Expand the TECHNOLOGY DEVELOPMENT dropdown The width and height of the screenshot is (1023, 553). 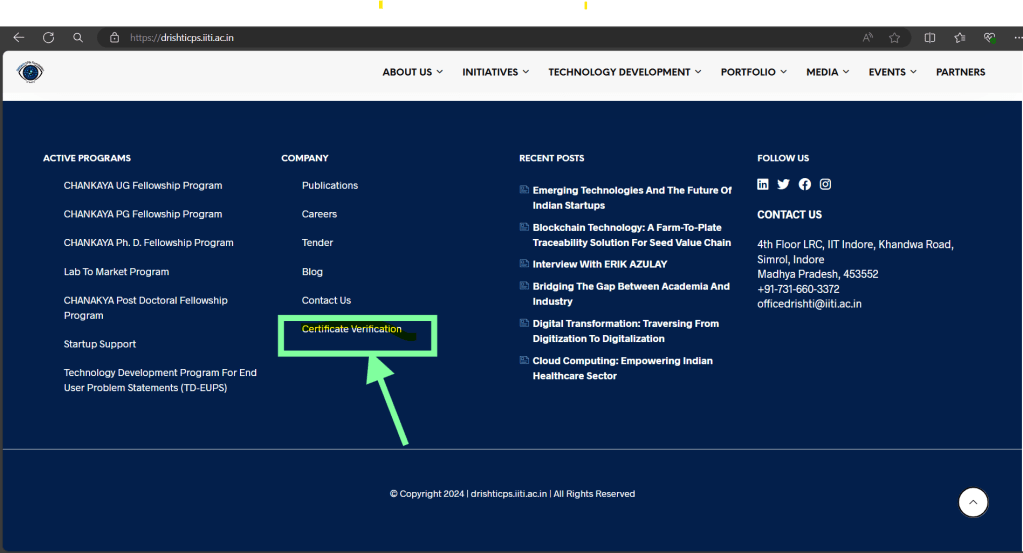pos(624,72)
